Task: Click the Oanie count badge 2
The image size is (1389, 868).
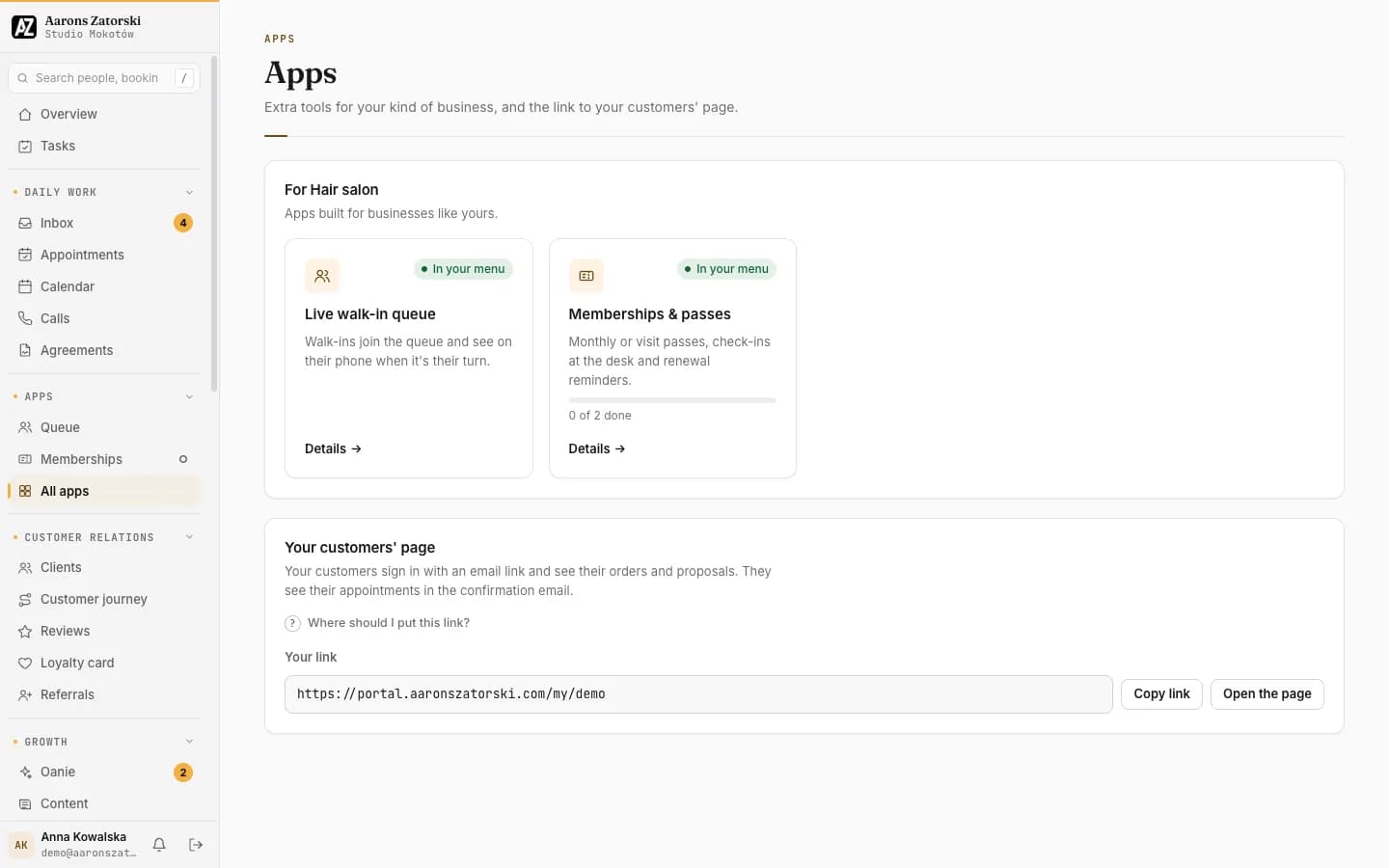Action: coord(183,773)
